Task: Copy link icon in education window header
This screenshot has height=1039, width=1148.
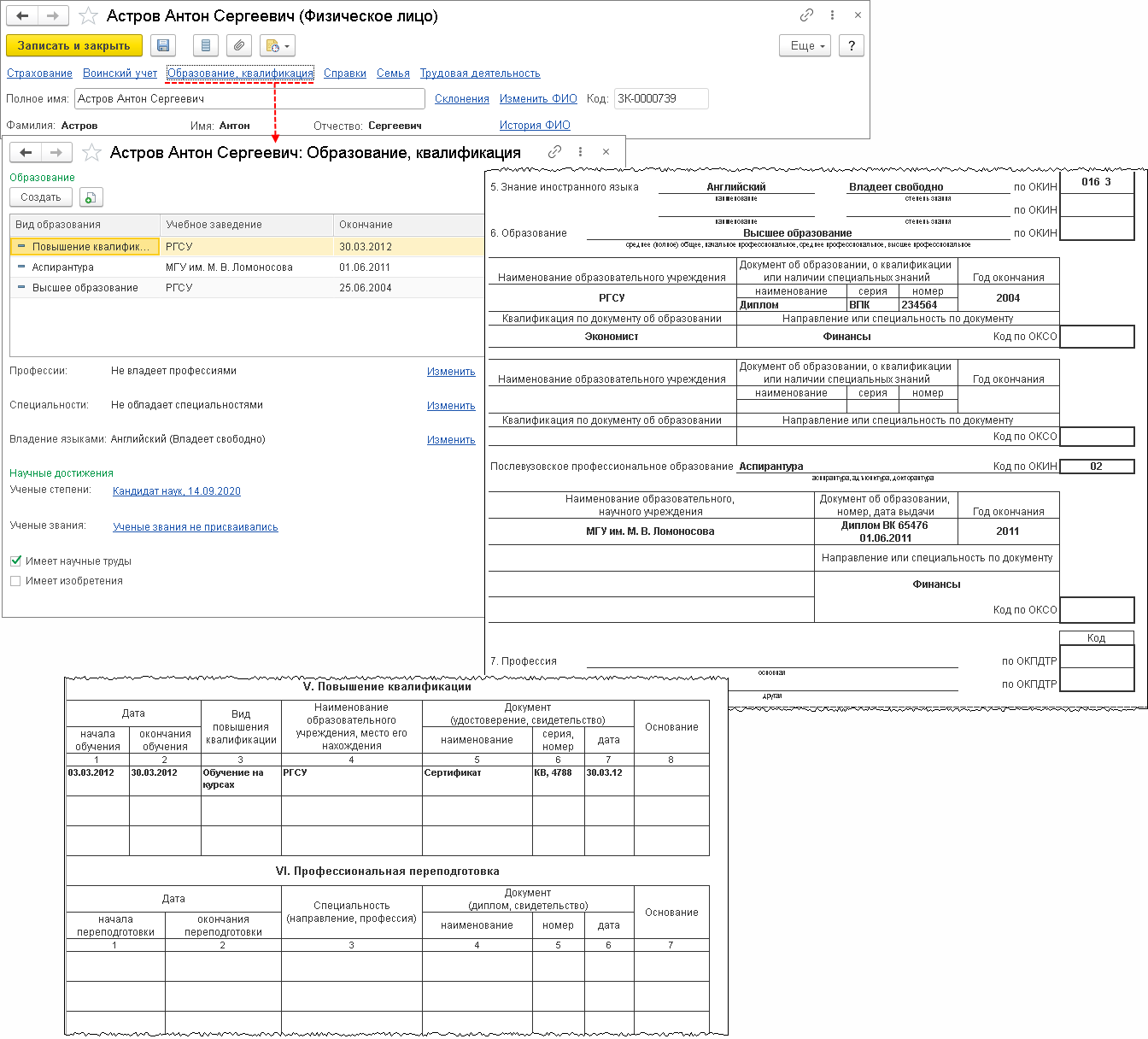Action: 554,151
